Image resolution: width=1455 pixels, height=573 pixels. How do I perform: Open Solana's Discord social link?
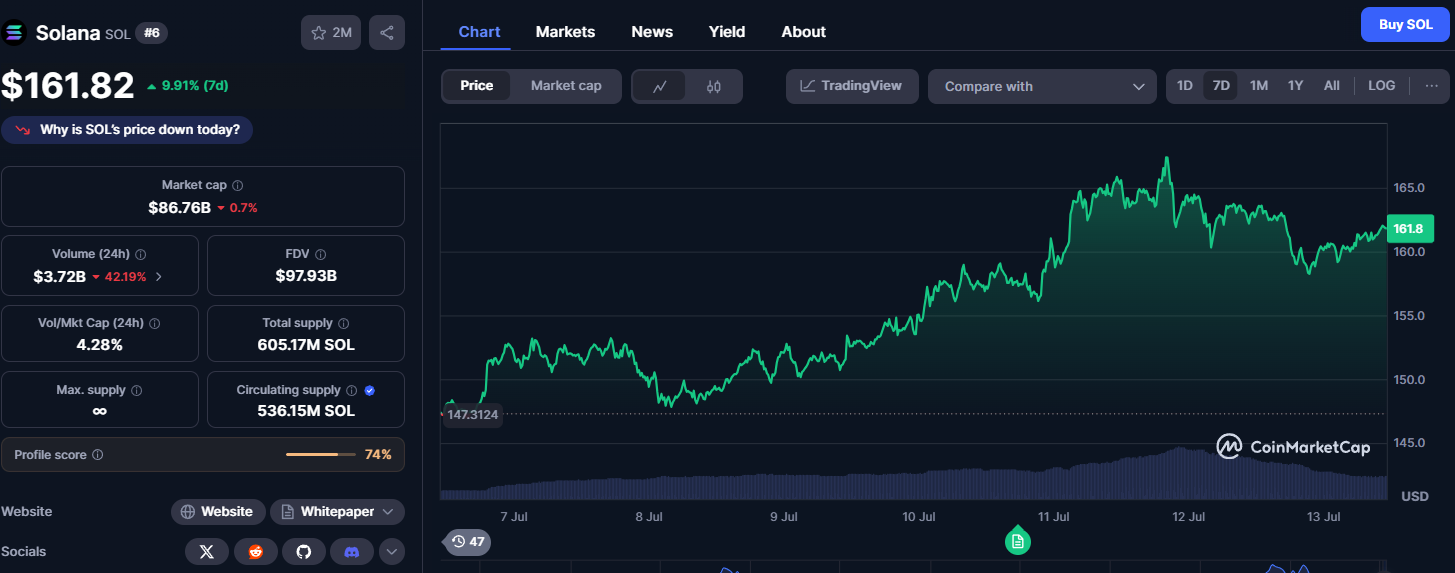click(x=352, y=551)
